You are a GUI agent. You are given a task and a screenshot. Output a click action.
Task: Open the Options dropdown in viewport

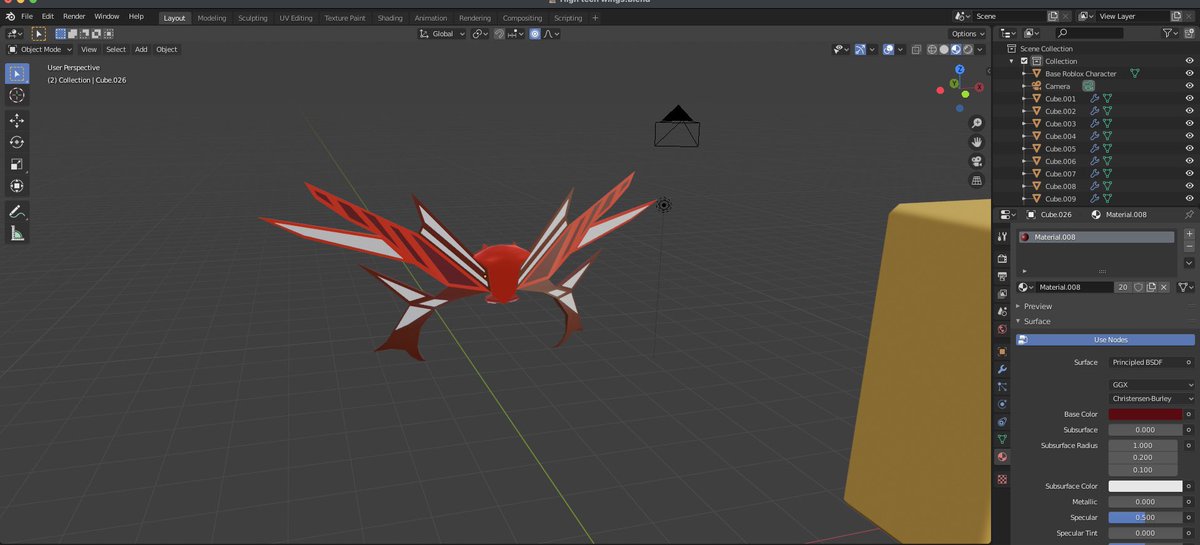[968, 34]
